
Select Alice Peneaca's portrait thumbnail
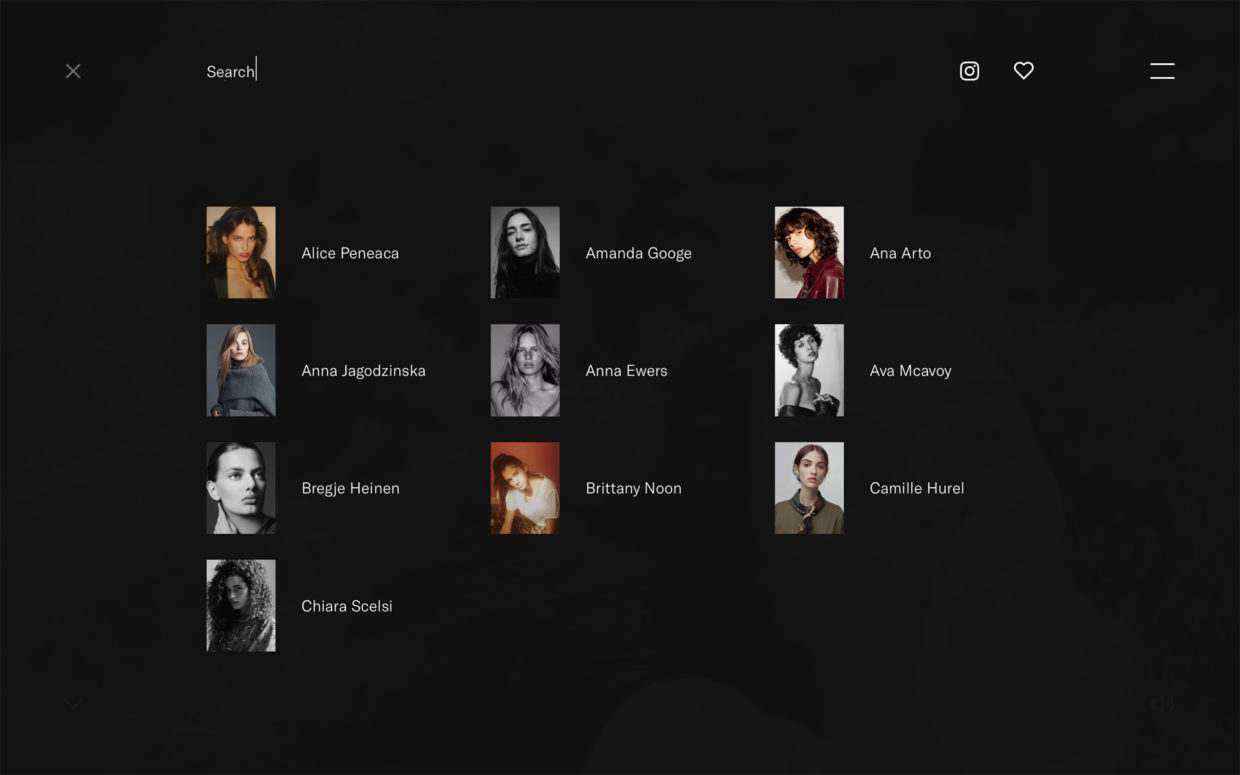pos(241,252)
